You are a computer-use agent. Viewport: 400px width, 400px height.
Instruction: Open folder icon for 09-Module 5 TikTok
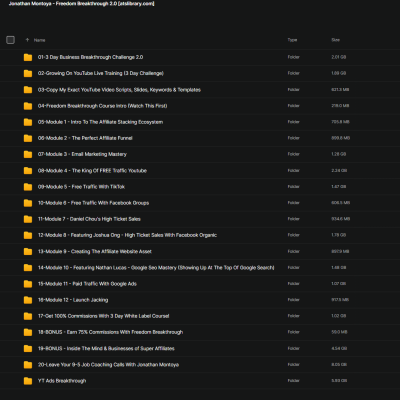click(28, 187)
